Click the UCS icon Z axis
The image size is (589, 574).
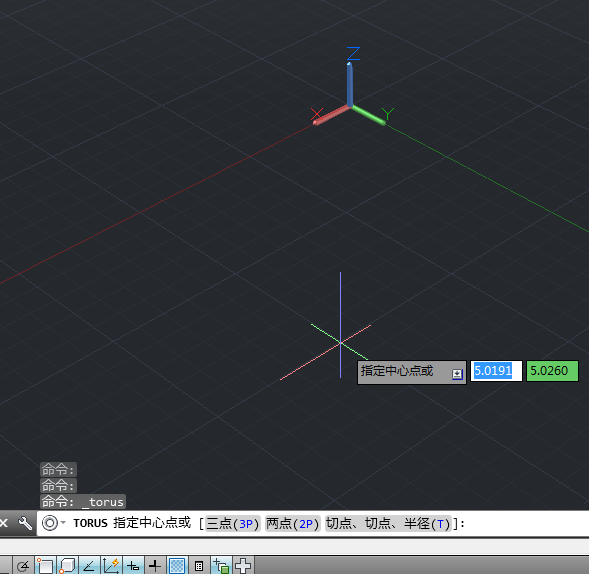(x=350, y=85)
